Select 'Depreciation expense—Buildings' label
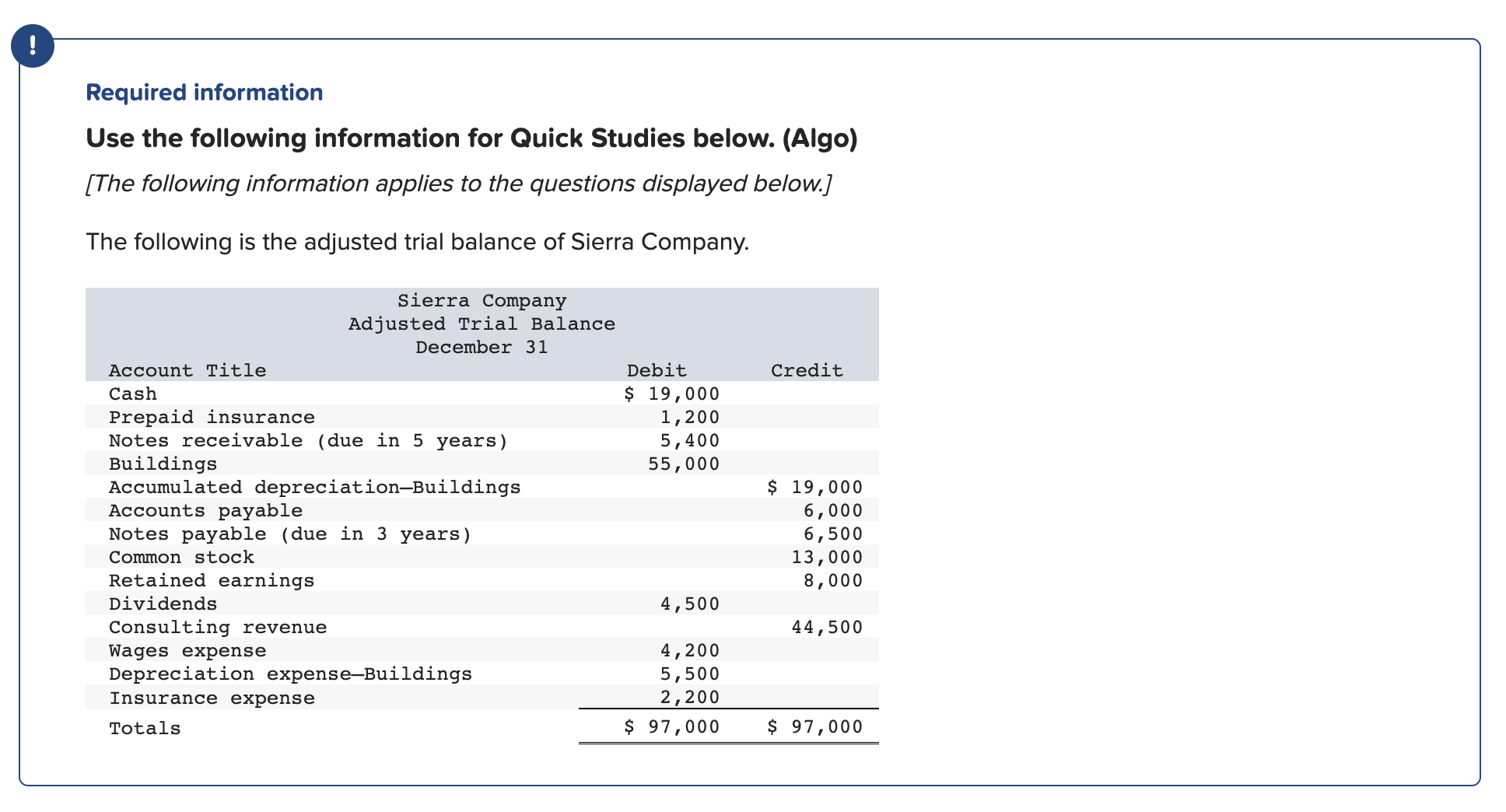 click(x=291, y=674)
